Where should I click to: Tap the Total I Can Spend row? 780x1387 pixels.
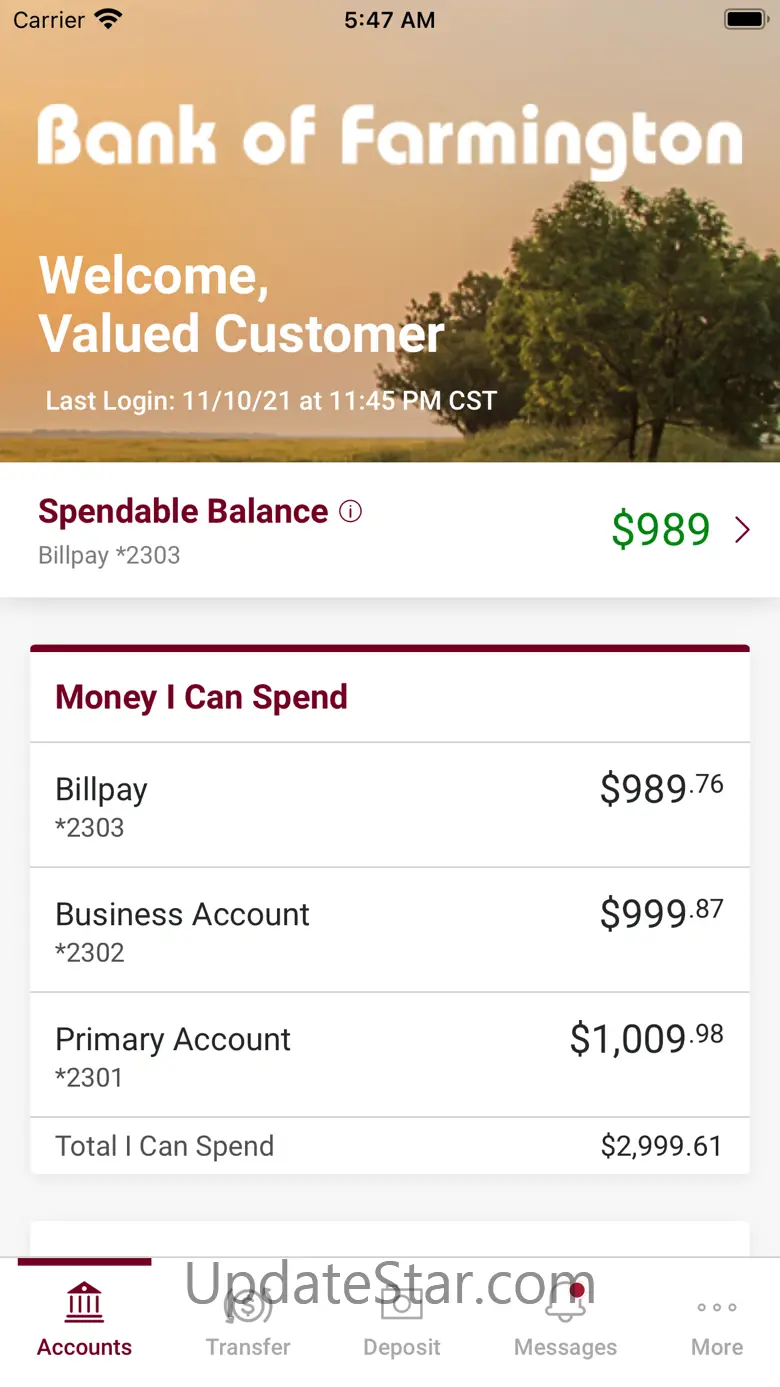coord(390,1146)
